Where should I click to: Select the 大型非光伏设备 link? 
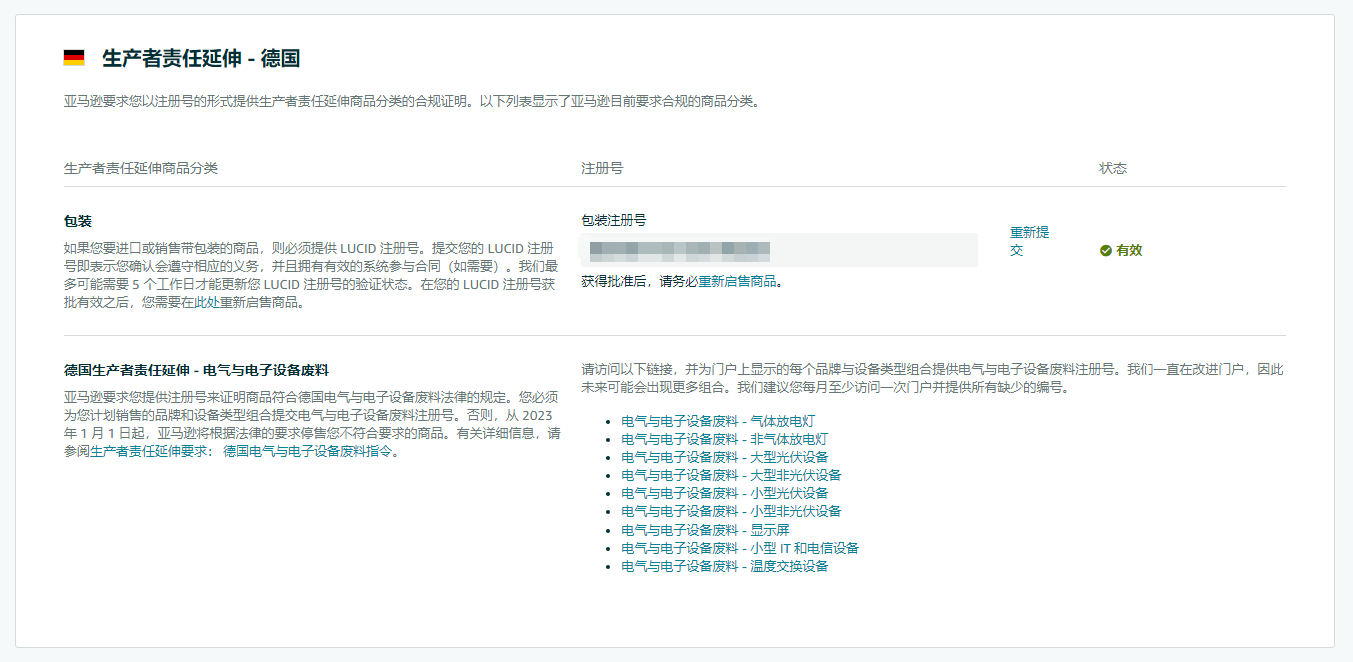click(731, 475)
